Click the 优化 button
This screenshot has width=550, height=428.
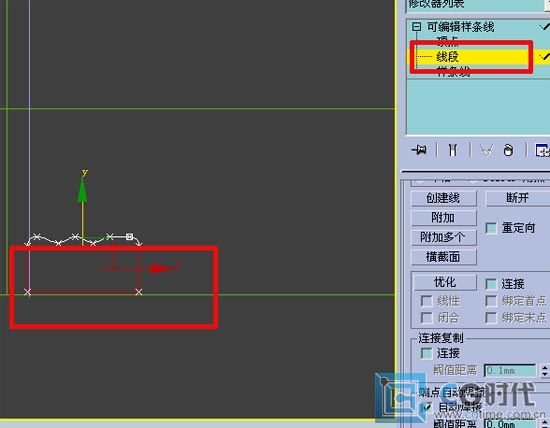click(445, 282)
